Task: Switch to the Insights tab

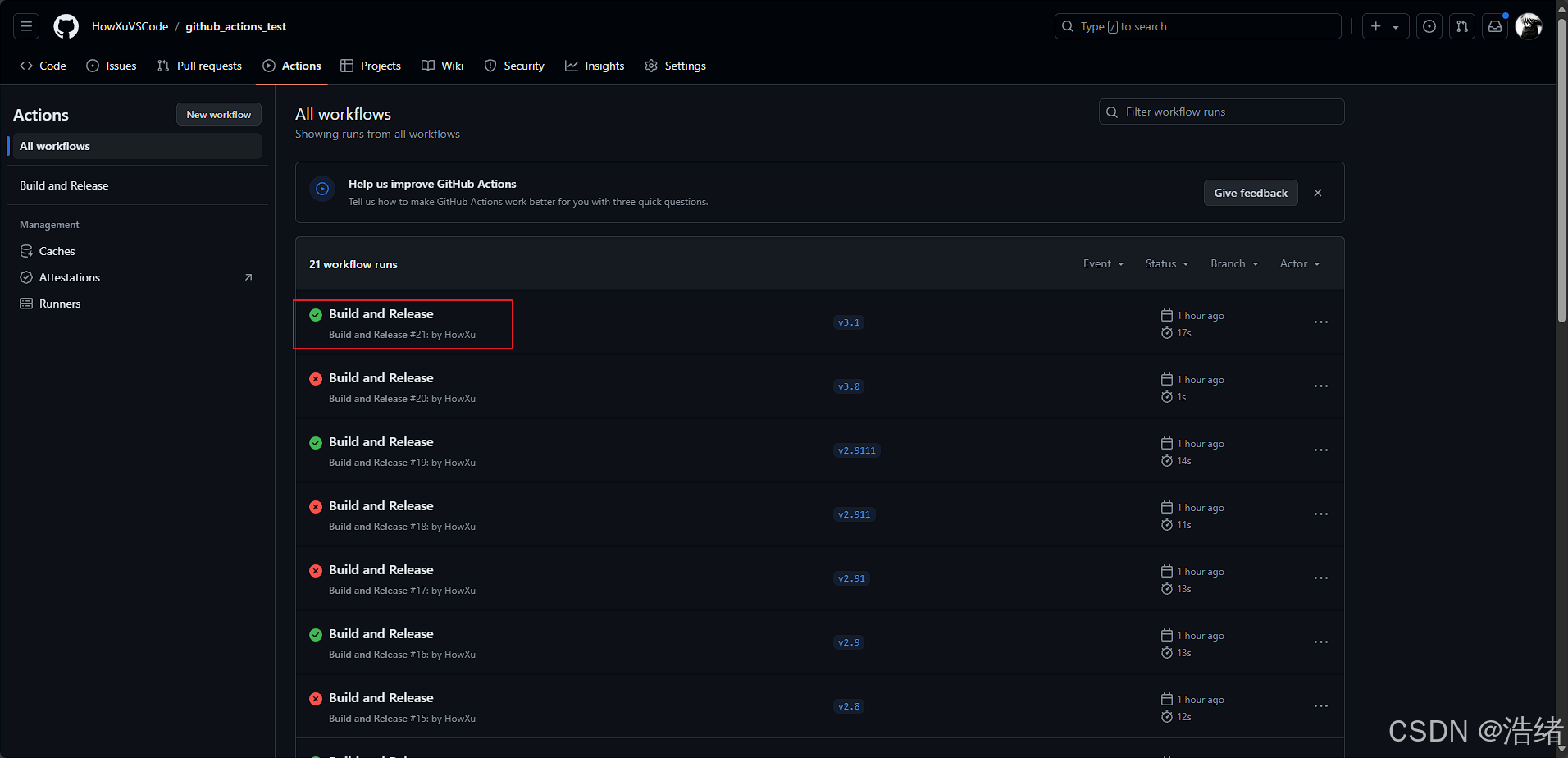Action: (x=595, y=66)
